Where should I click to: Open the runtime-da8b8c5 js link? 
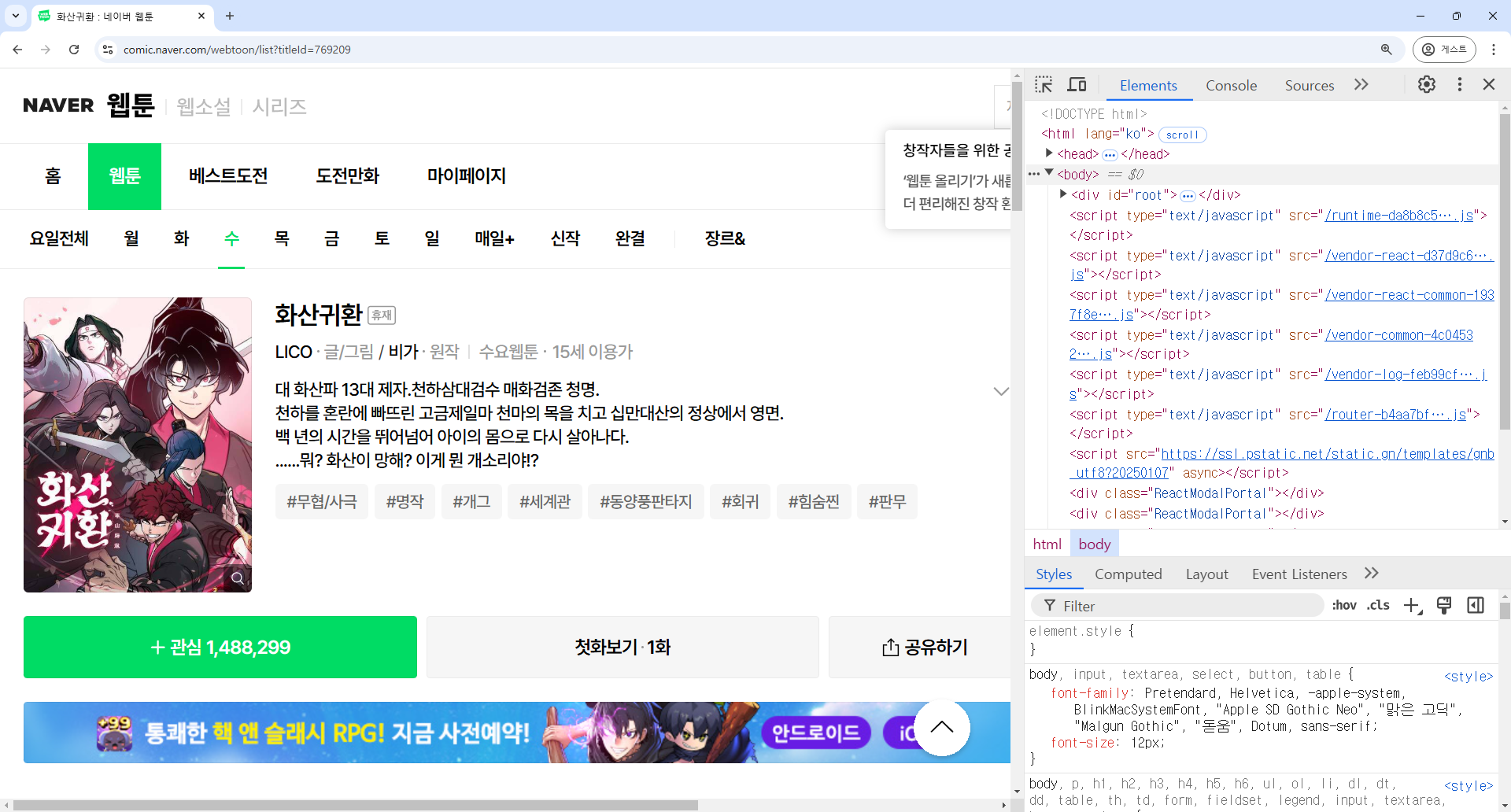click(x=1400, y=215)
